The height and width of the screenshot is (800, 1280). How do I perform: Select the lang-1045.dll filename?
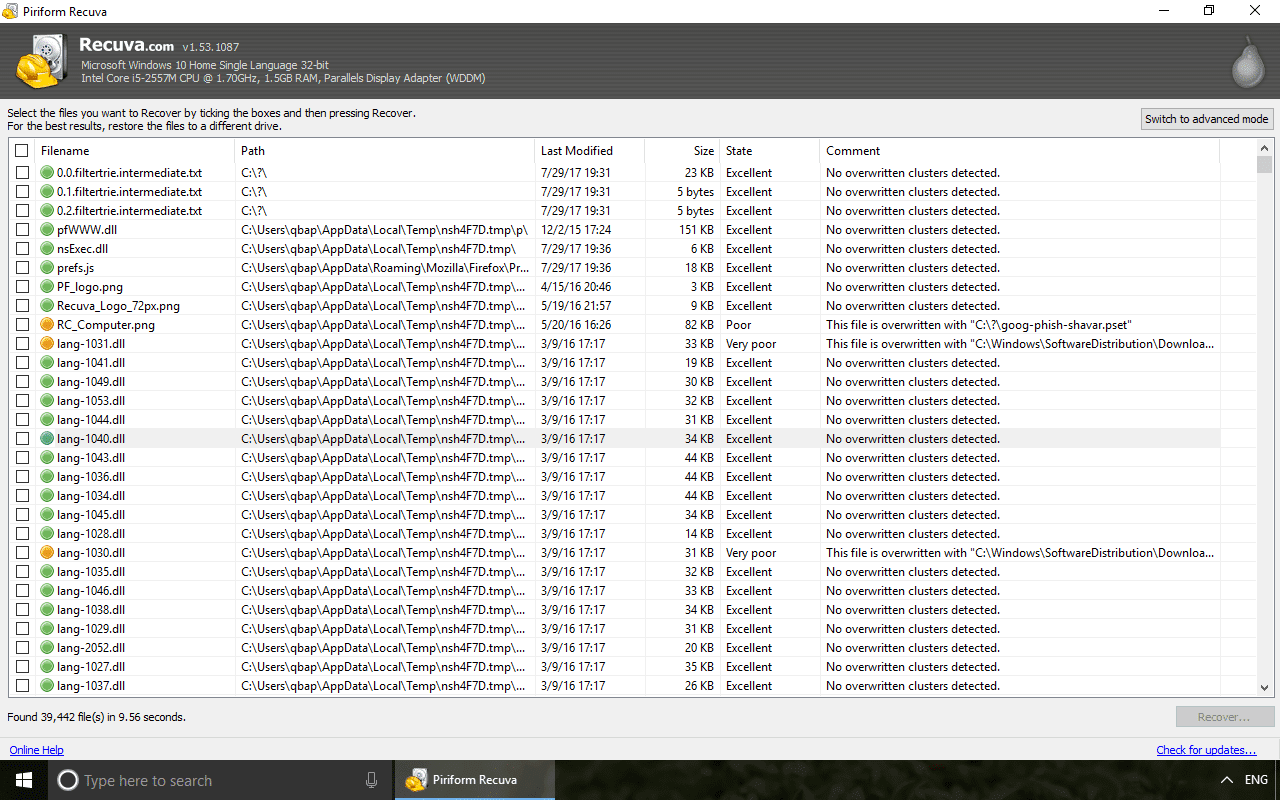coord(91,515)
